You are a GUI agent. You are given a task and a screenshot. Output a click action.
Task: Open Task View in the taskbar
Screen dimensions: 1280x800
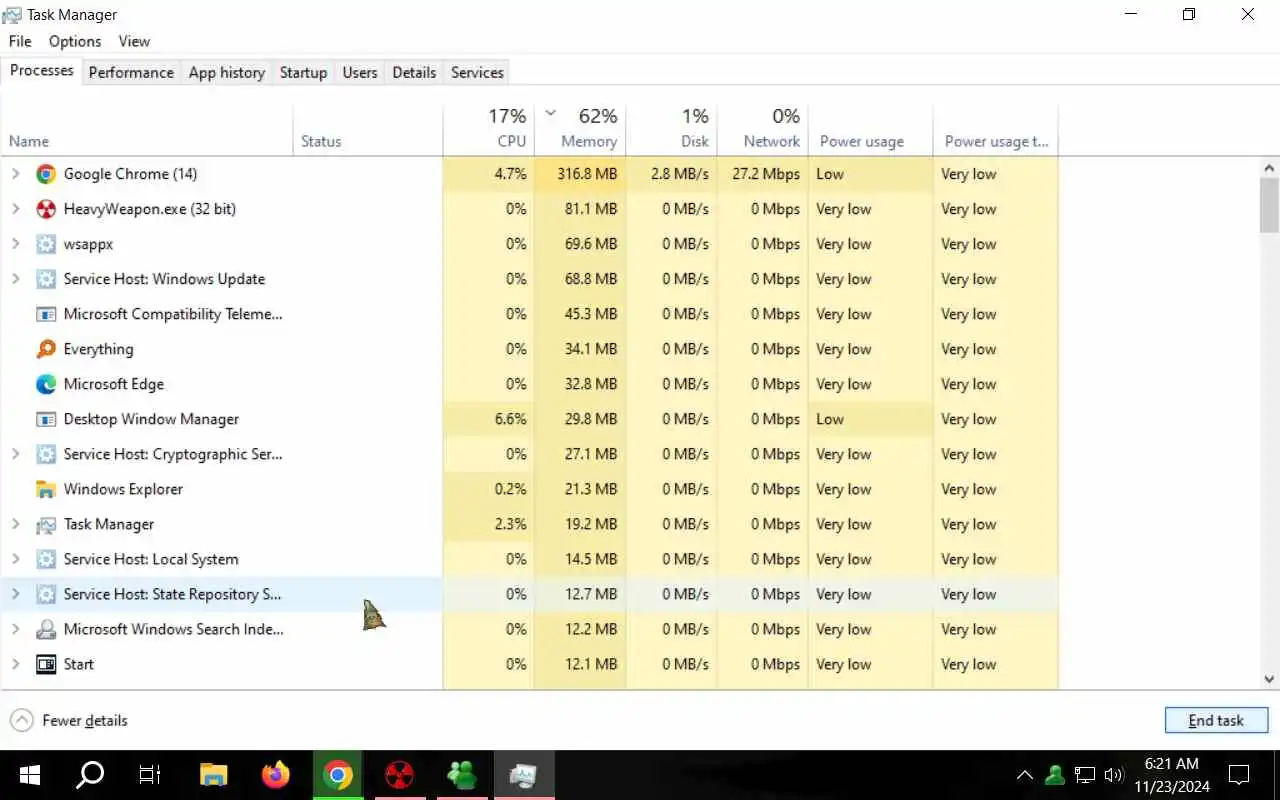pos(150,775)
